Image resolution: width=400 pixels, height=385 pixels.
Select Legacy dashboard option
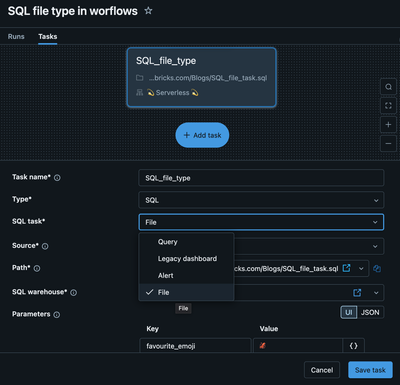point(186,259)
